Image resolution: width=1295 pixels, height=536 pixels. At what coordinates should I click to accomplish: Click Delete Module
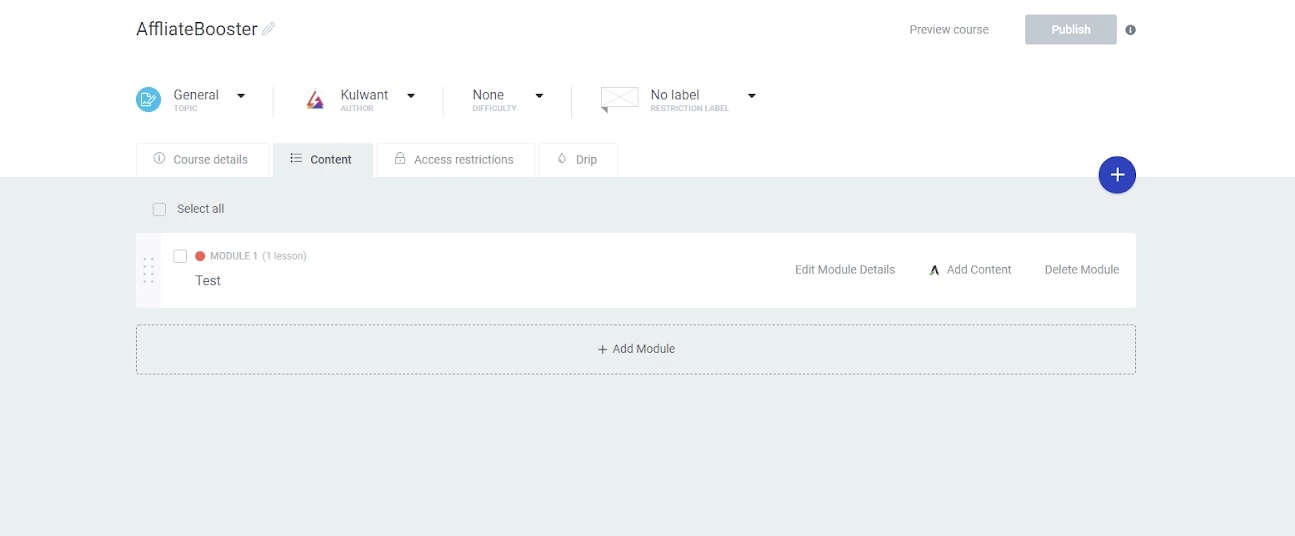1082,270
